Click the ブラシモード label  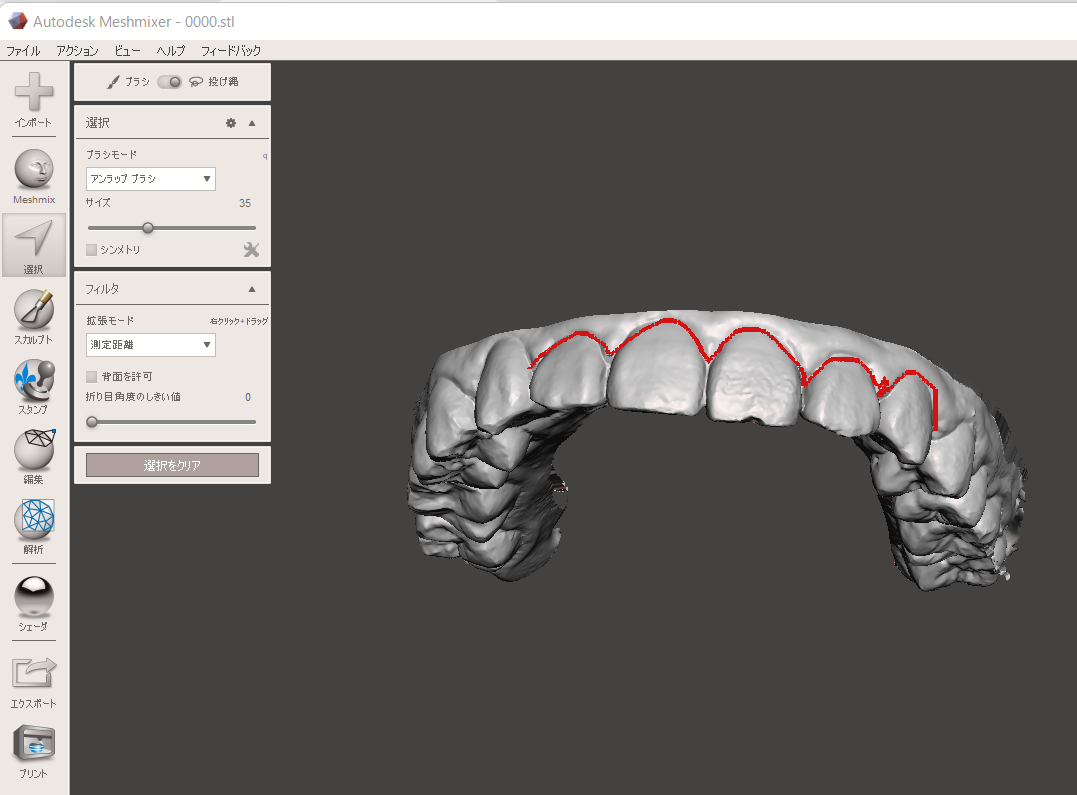pos(111,155)
